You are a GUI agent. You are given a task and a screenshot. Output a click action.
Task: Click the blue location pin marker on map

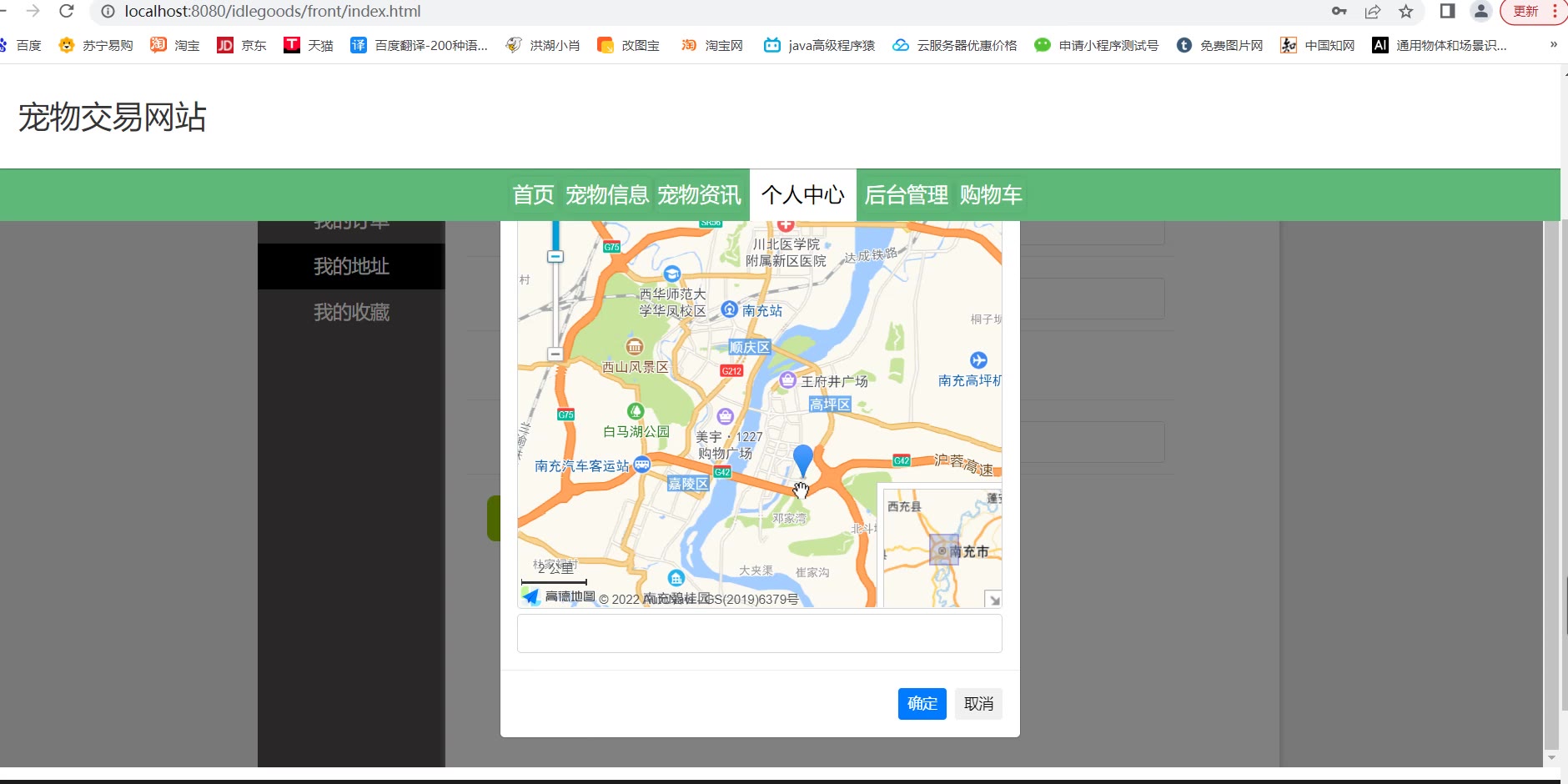[x=802, y=460]
